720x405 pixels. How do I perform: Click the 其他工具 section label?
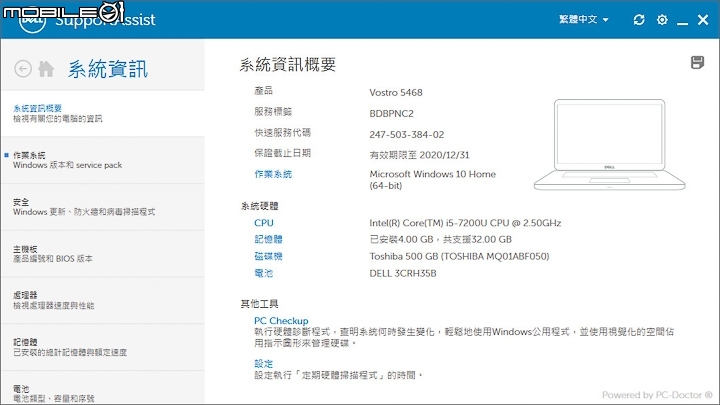point(259,304)
